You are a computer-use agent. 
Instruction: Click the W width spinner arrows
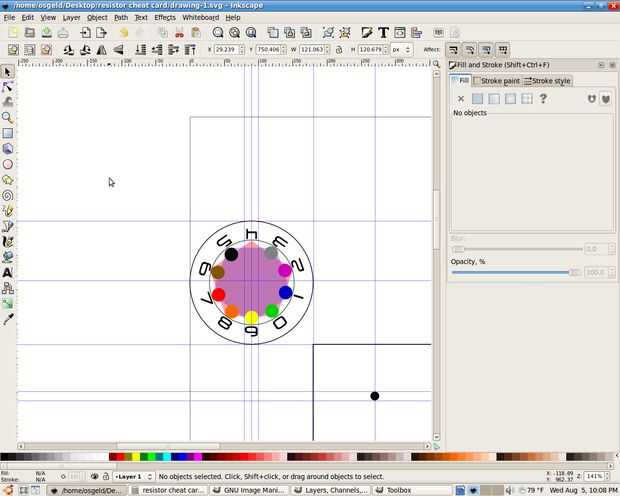pyautogui.click(x=327, y=50)
